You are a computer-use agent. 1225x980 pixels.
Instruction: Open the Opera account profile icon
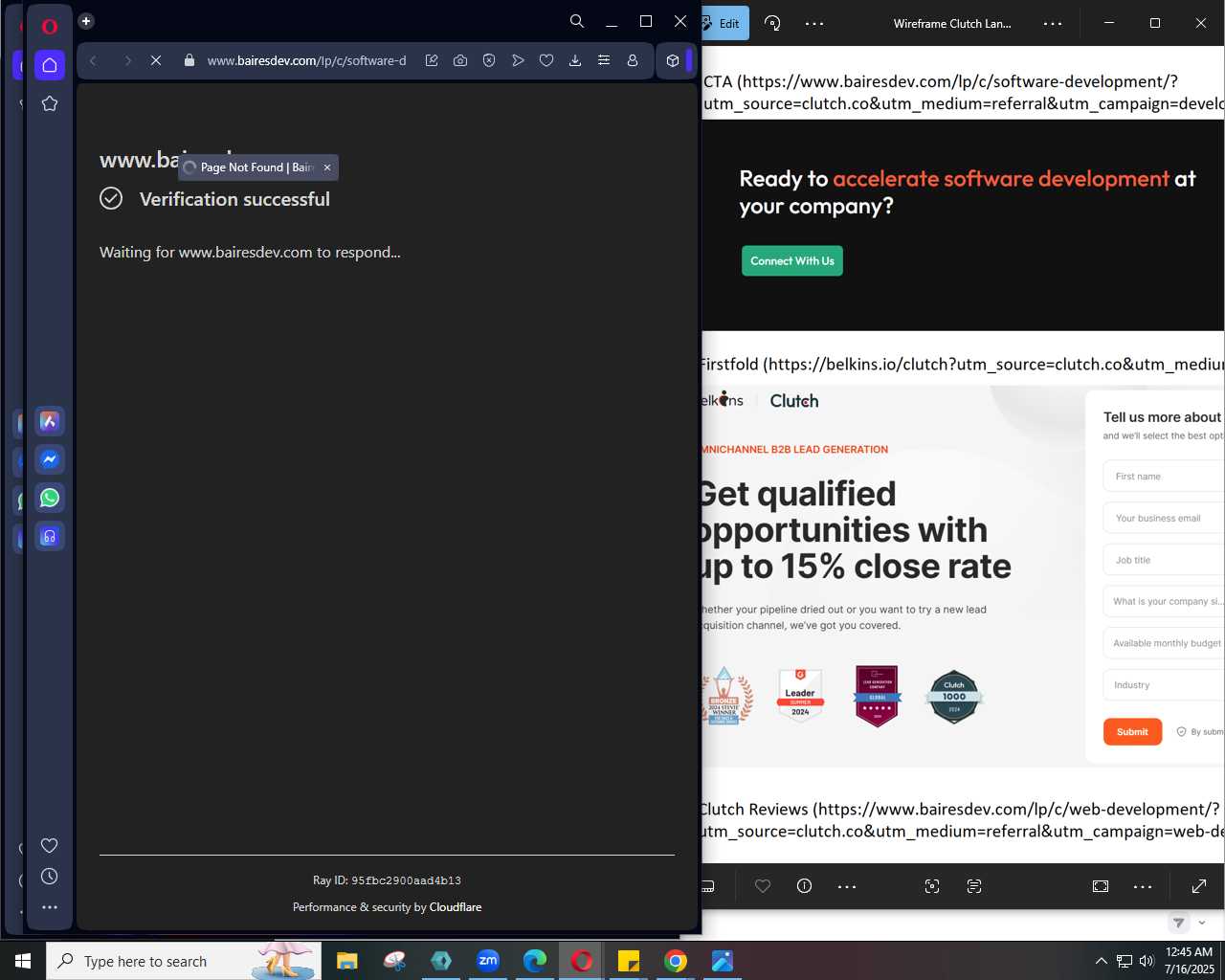633,60
